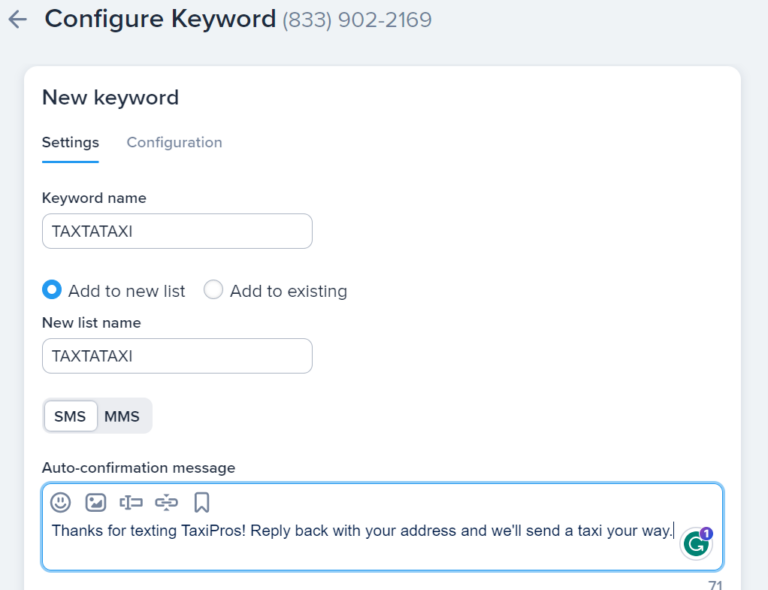
Task: Click the Configure Keyword page title
Action: (x=160, y=19)
